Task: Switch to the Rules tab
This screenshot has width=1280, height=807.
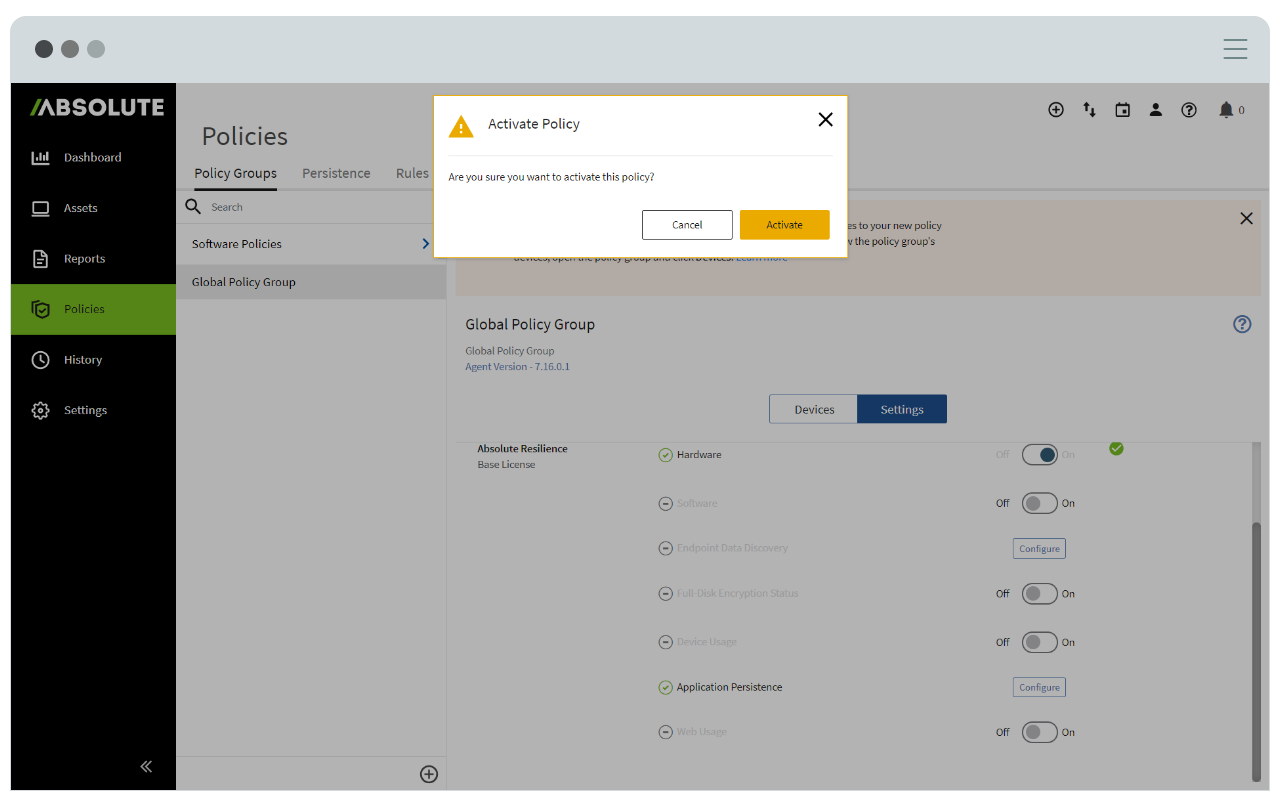Action: [x=412, y=173]
